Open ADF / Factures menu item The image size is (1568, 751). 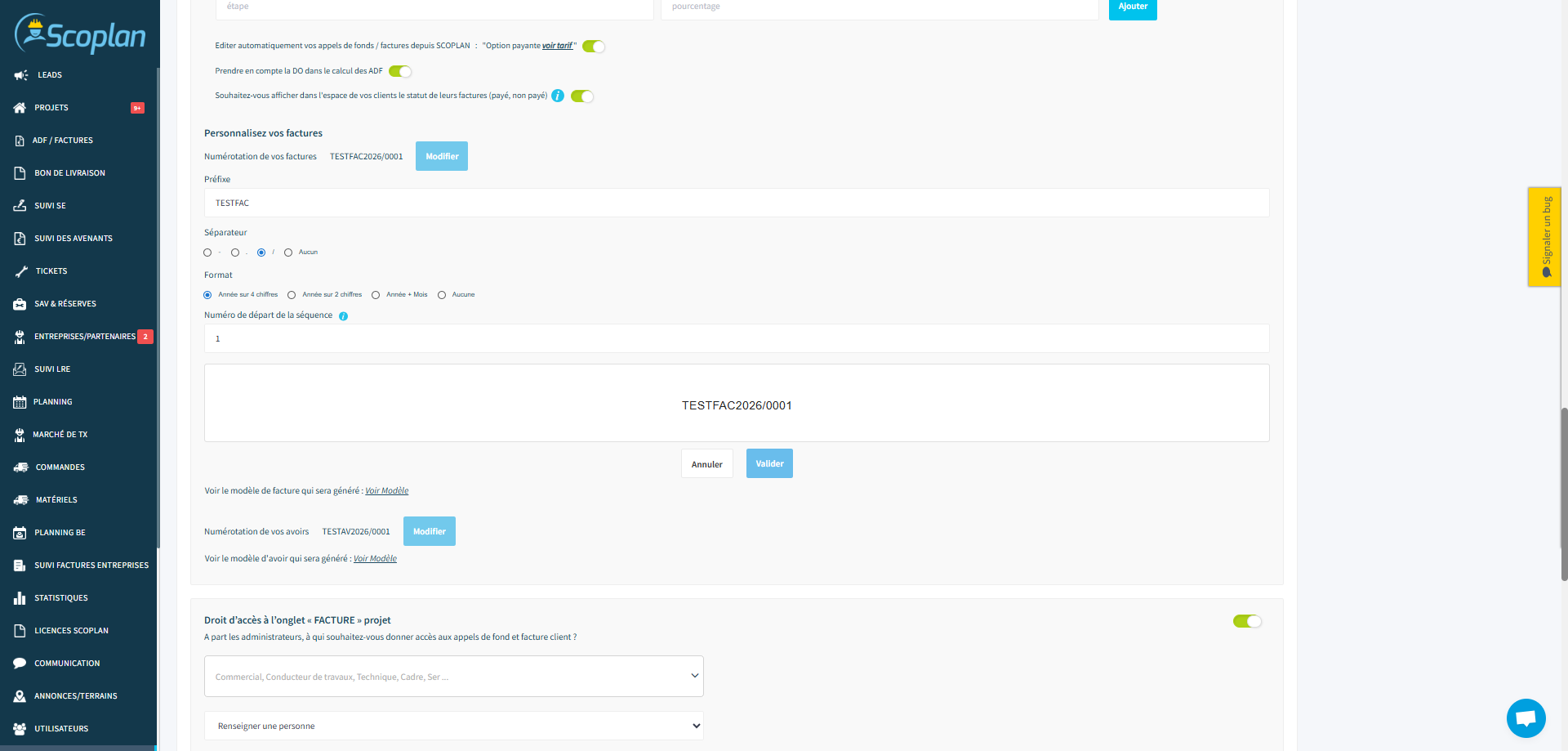[x=63, y=141]
